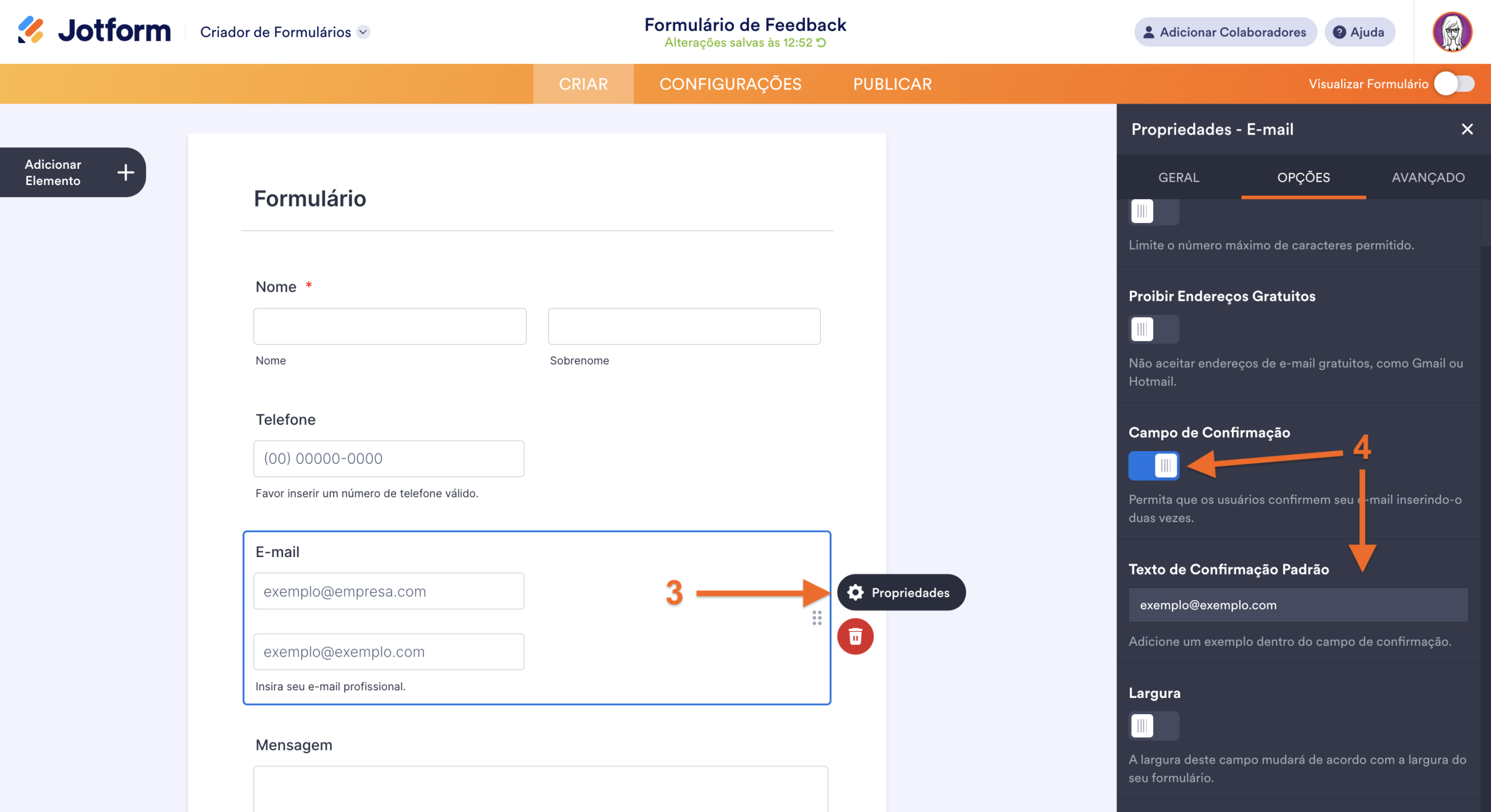The width and height of the screenshot is (1491, 812).
Task: Toggle the Largura option
Action: pos(1154,726)
